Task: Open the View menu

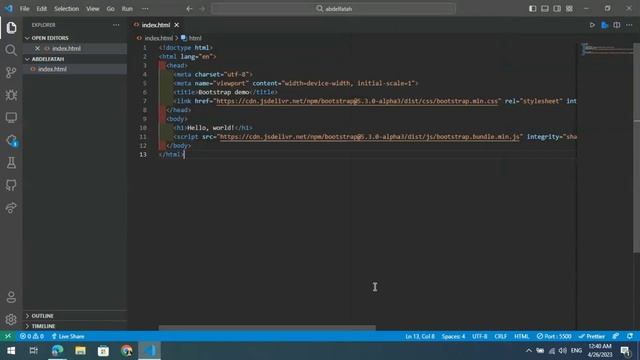Action: (x=93, y=9)
